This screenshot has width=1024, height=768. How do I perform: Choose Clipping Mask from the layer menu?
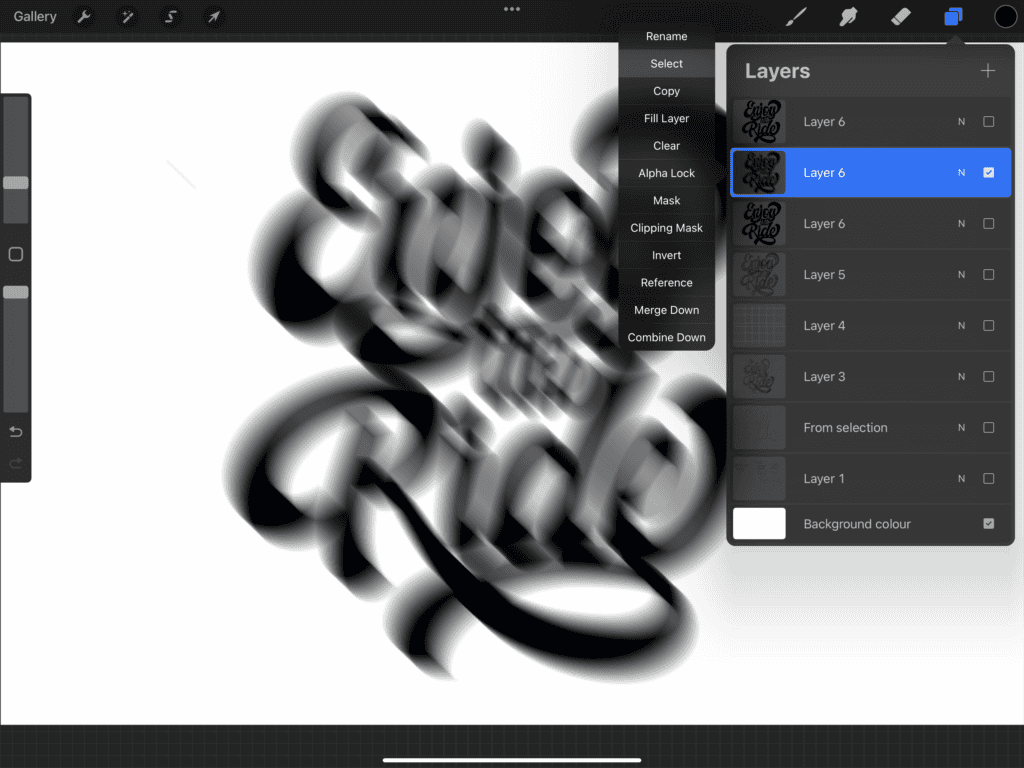[x=666, y=228]
